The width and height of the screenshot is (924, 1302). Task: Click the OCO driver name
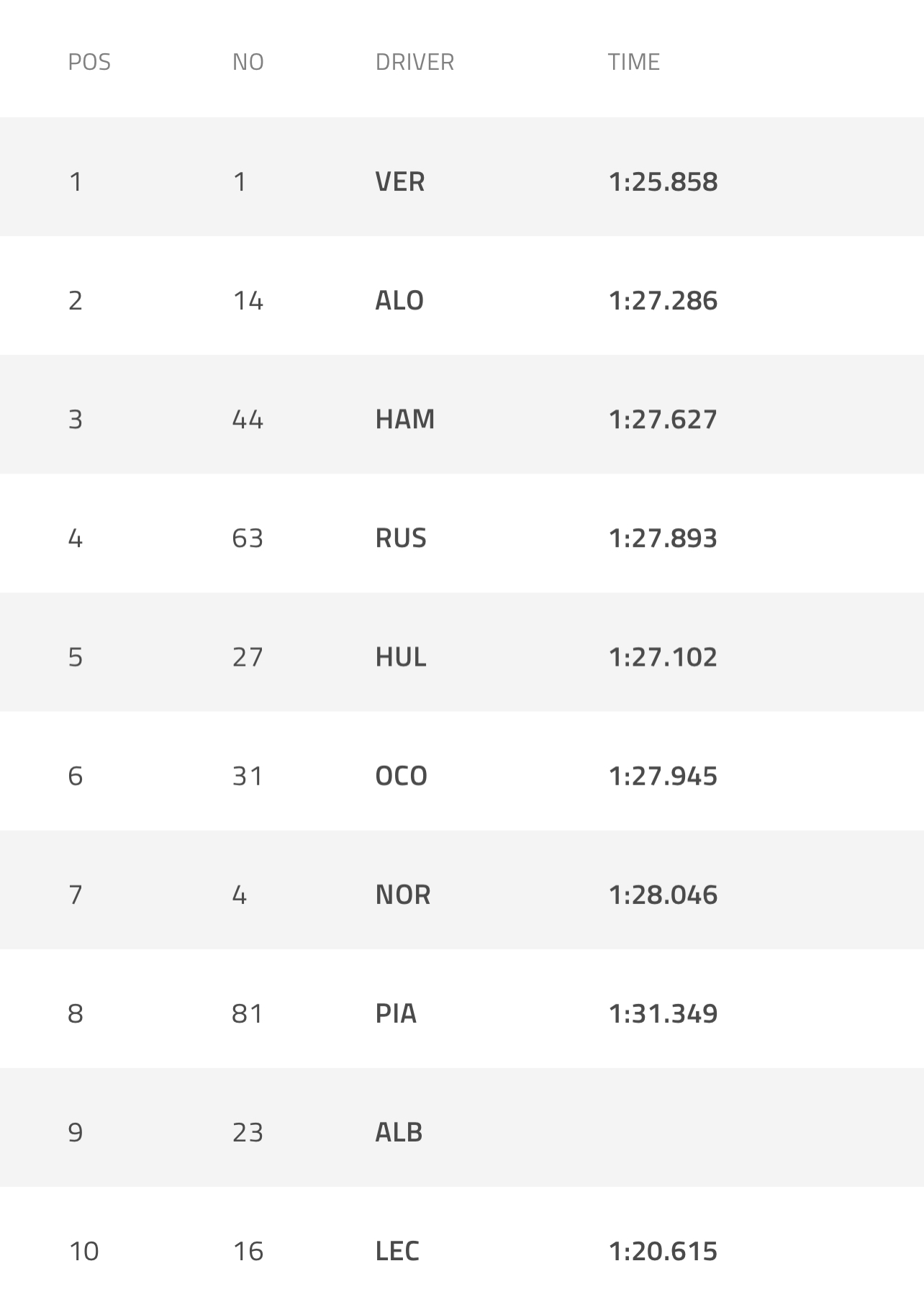click(401, 776)
